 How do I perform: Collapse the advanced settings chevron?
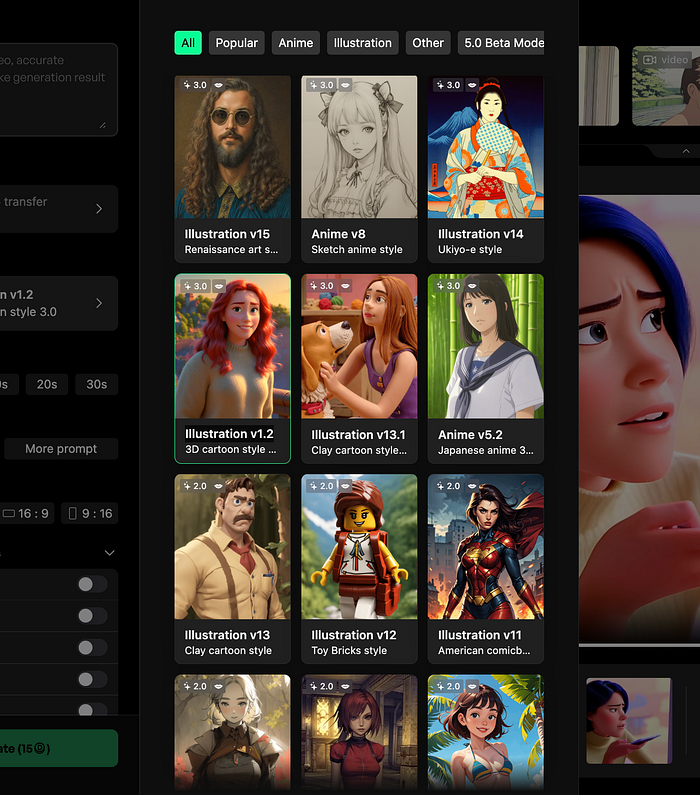pos(109,553)
